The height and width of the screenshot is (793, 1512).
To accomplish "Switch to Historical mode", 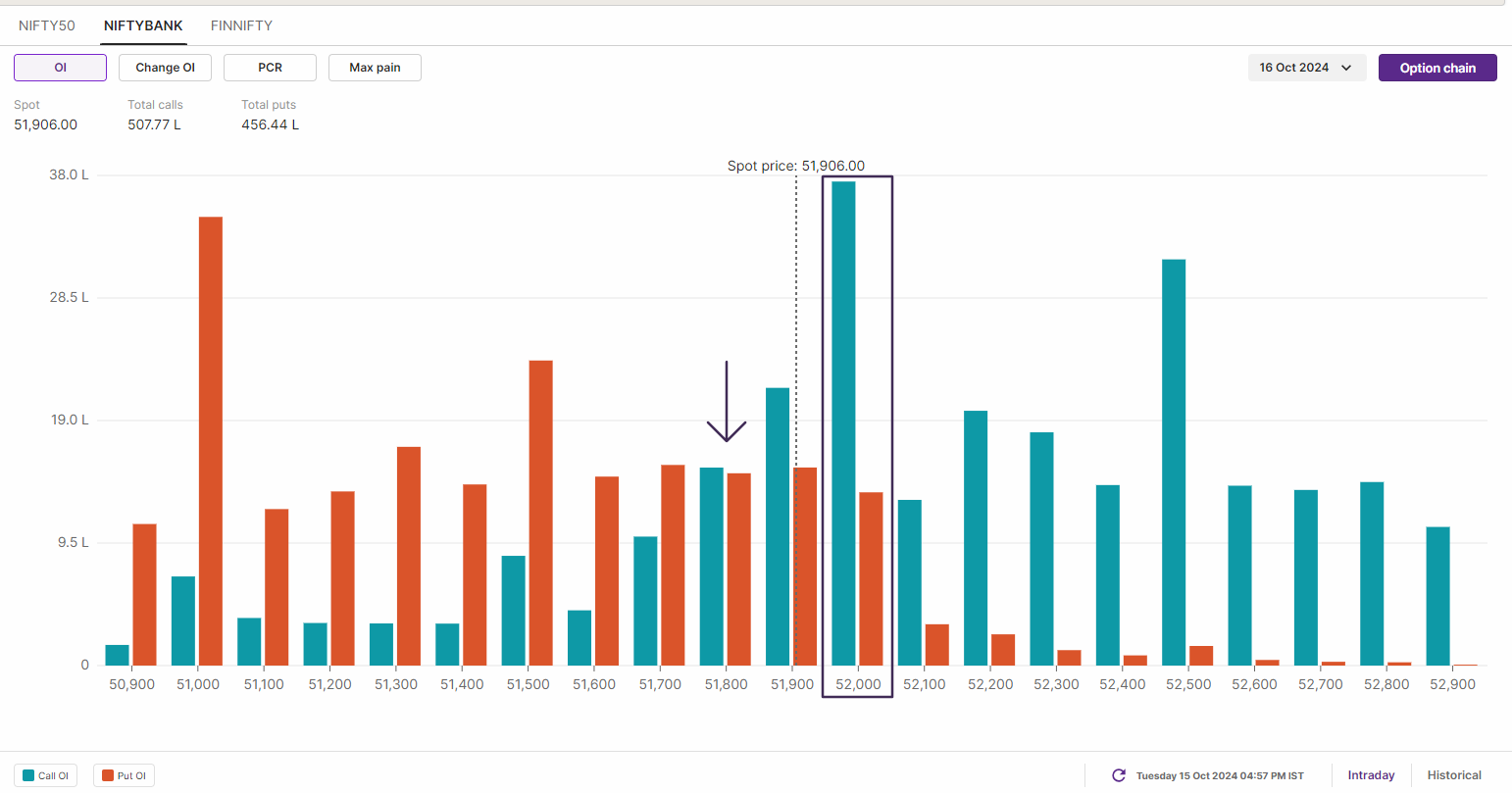I will pyautogui.click(x=1454, y=775).
